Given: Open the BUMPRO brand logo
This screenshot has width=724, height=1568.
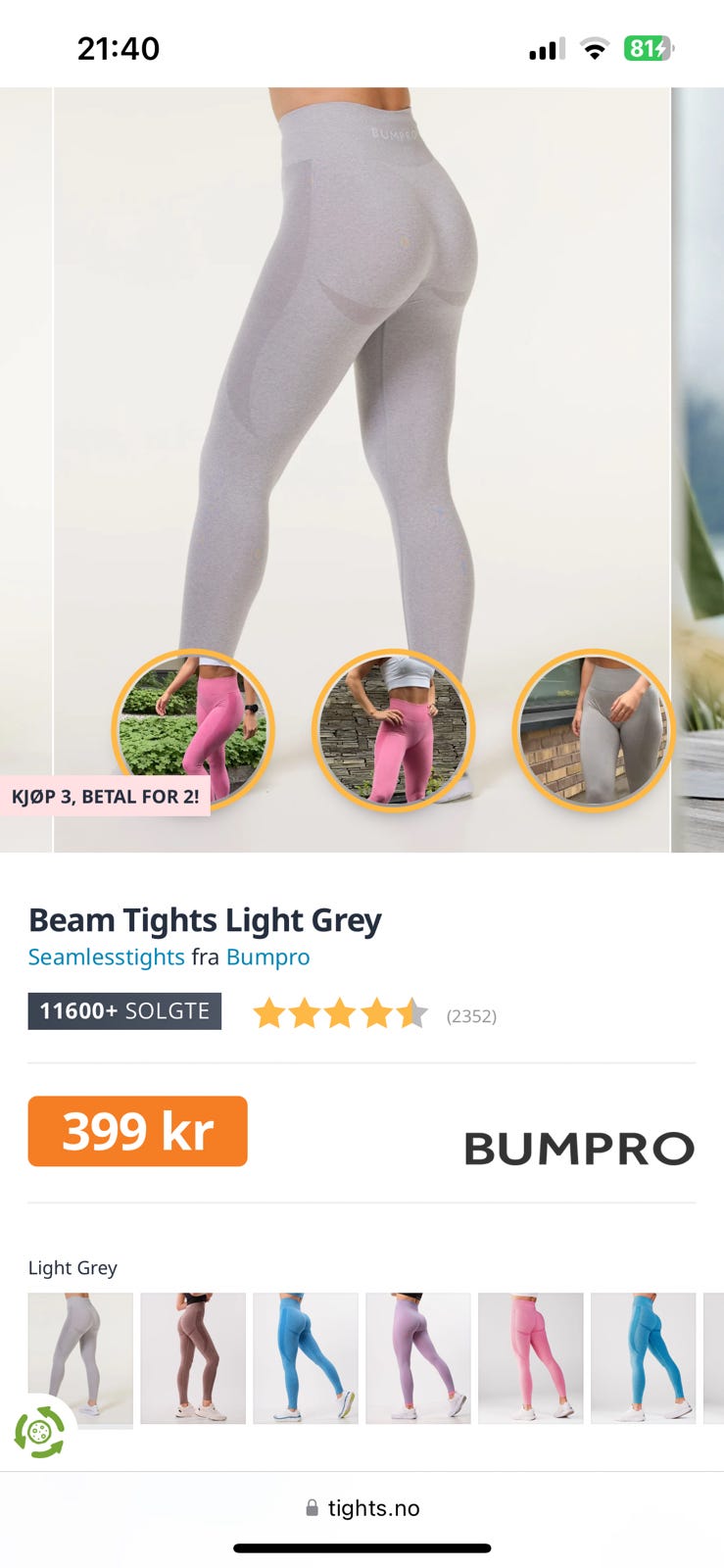Looking at the screenshot, I should 579,1149.
